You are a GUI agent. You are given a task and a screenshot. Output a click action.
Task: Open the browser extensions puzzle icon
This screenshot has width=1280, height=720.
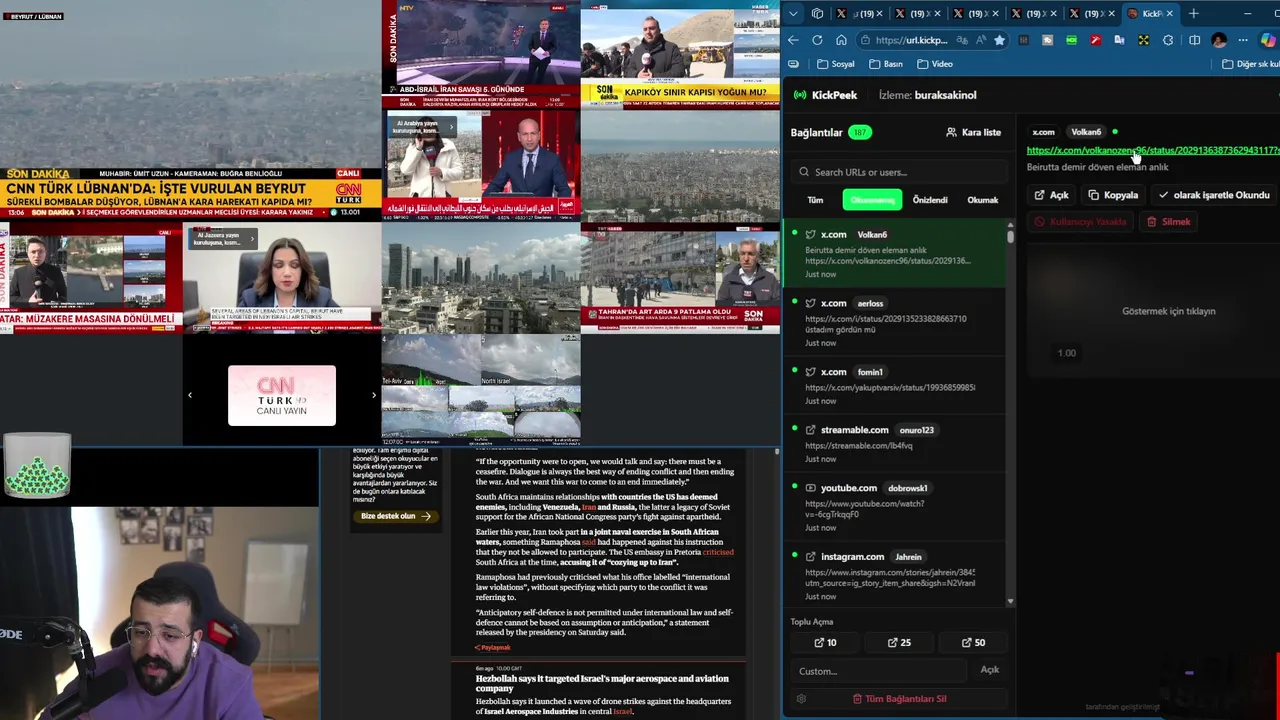point(1167,40)
